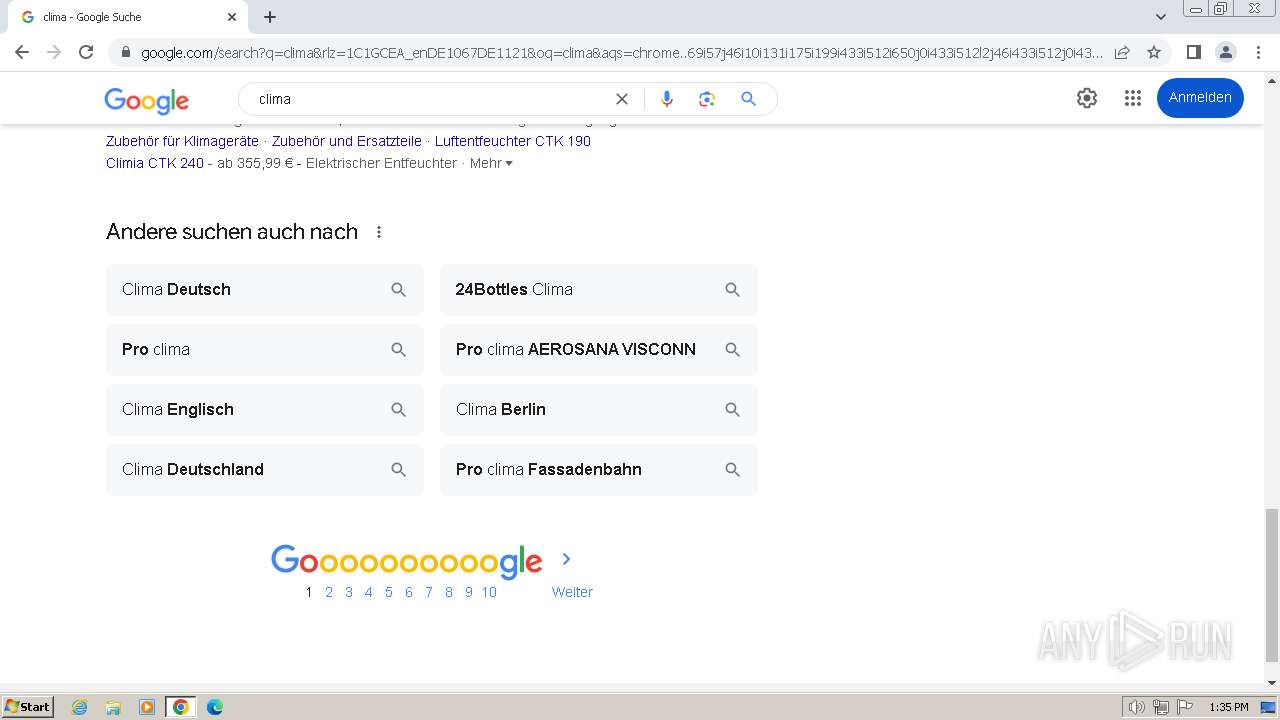Expand the Mehr dropdown
The height and width of the screenshot is (720, 1280).
[491, 163]
